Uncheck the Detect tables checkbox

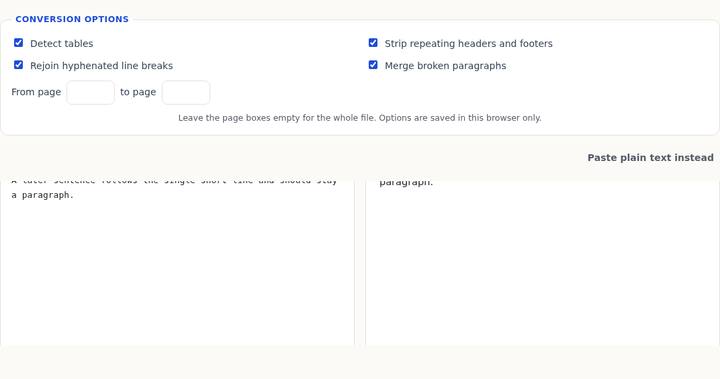click(x=18, y=43)
